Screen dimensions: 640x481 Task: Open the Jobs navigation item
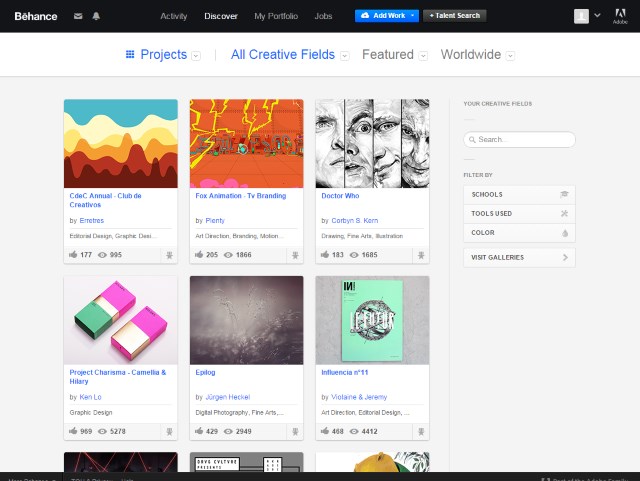323,16
